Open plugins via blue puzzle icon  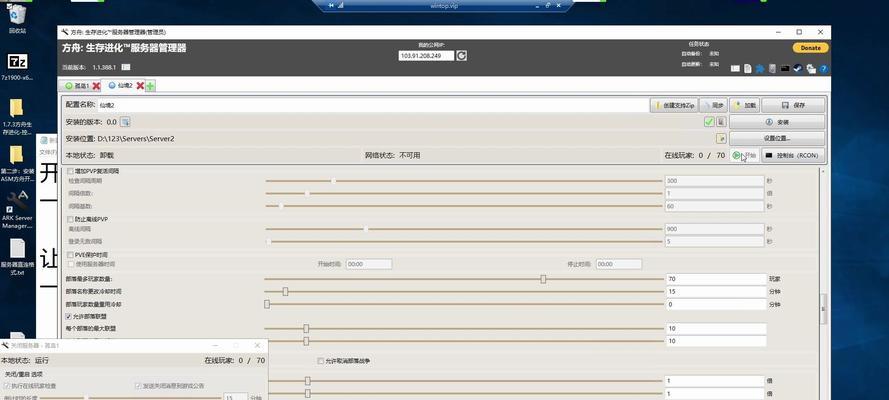[760, 69]
